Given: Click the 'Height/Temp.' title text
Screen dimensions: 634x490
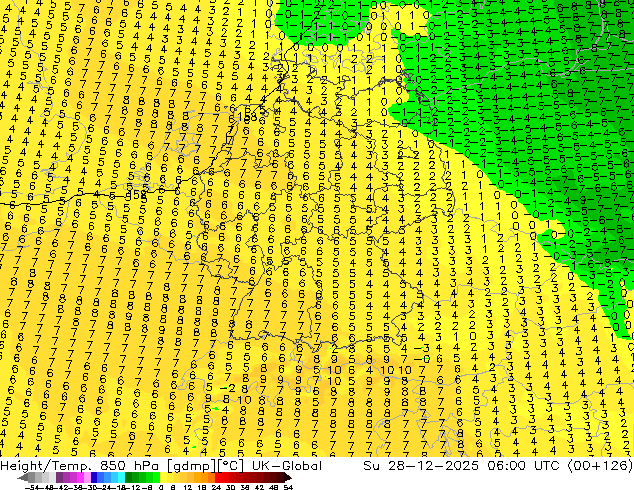Looking at the screenshot, I should coord(45,466).
